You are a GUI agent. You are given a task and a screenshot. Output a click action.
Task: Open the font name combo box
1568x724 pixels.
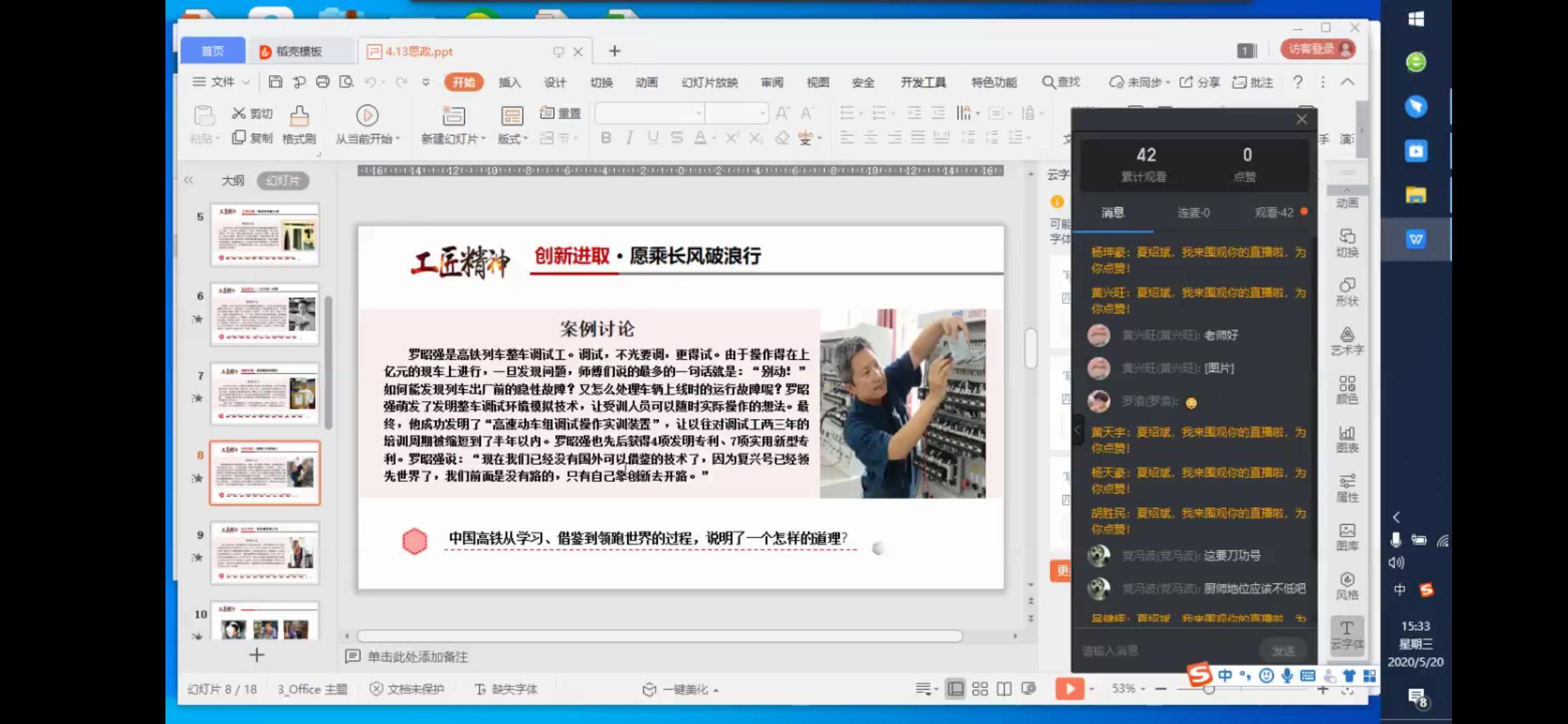click(x=649, y=113)
